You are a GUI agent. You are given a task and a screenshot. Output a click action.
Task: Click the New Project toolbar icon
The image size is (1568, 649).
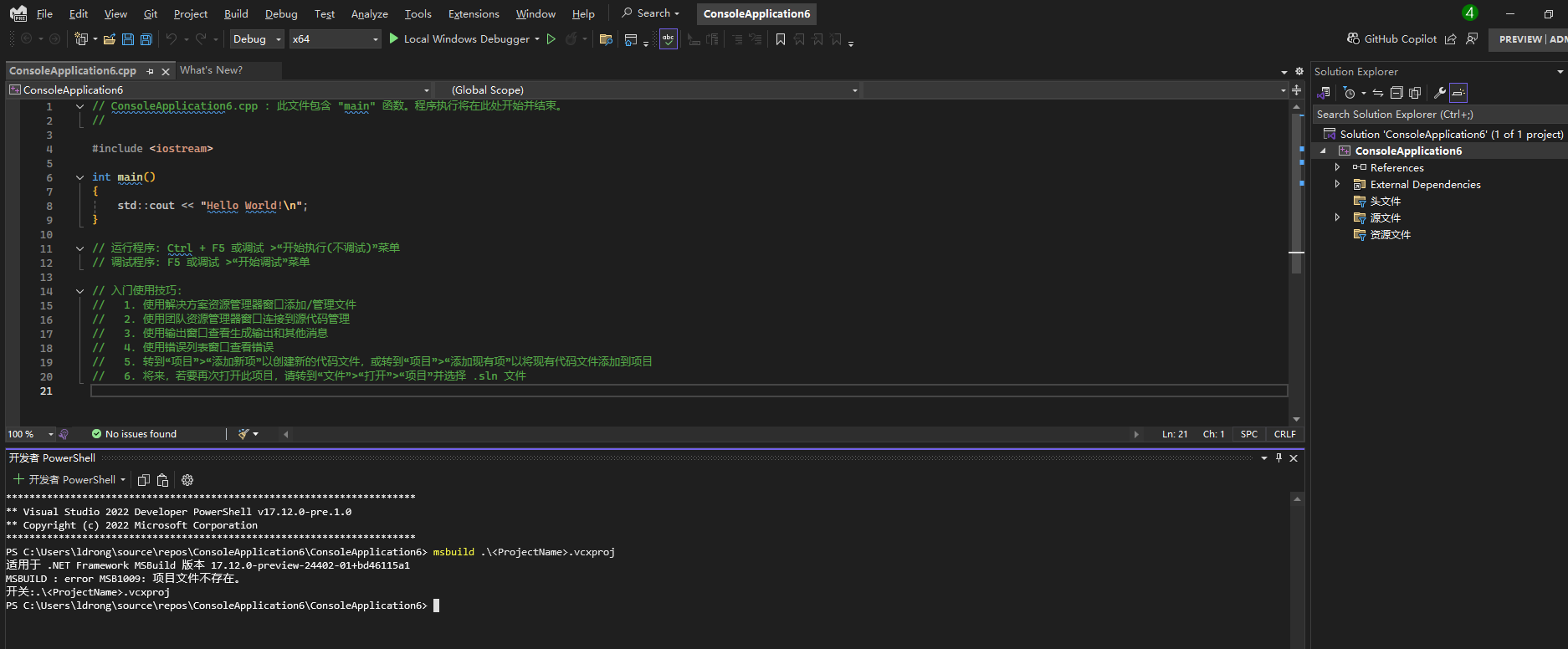click(81, 38)
